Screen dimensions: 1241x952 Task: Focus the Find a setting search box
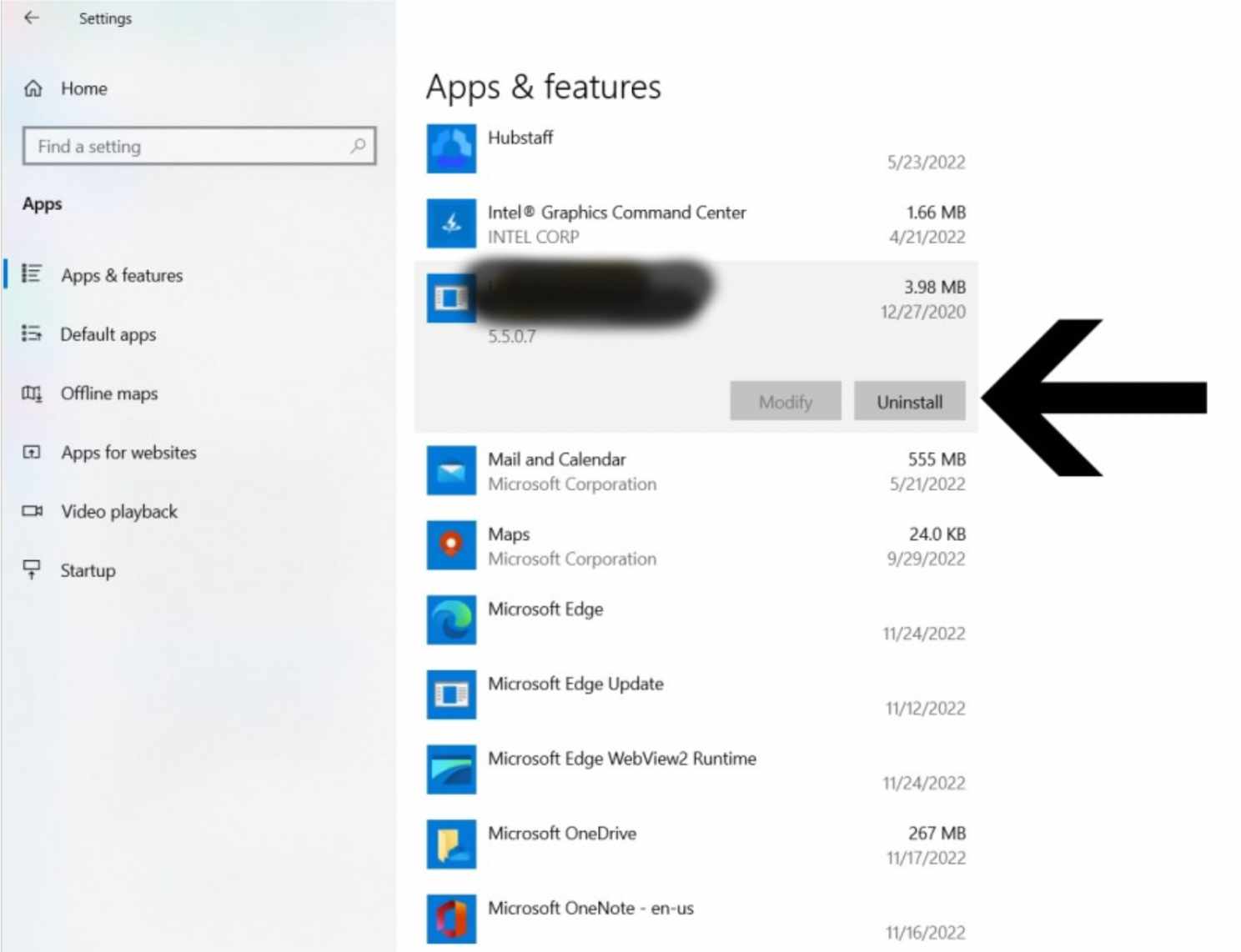click(199, 146)
